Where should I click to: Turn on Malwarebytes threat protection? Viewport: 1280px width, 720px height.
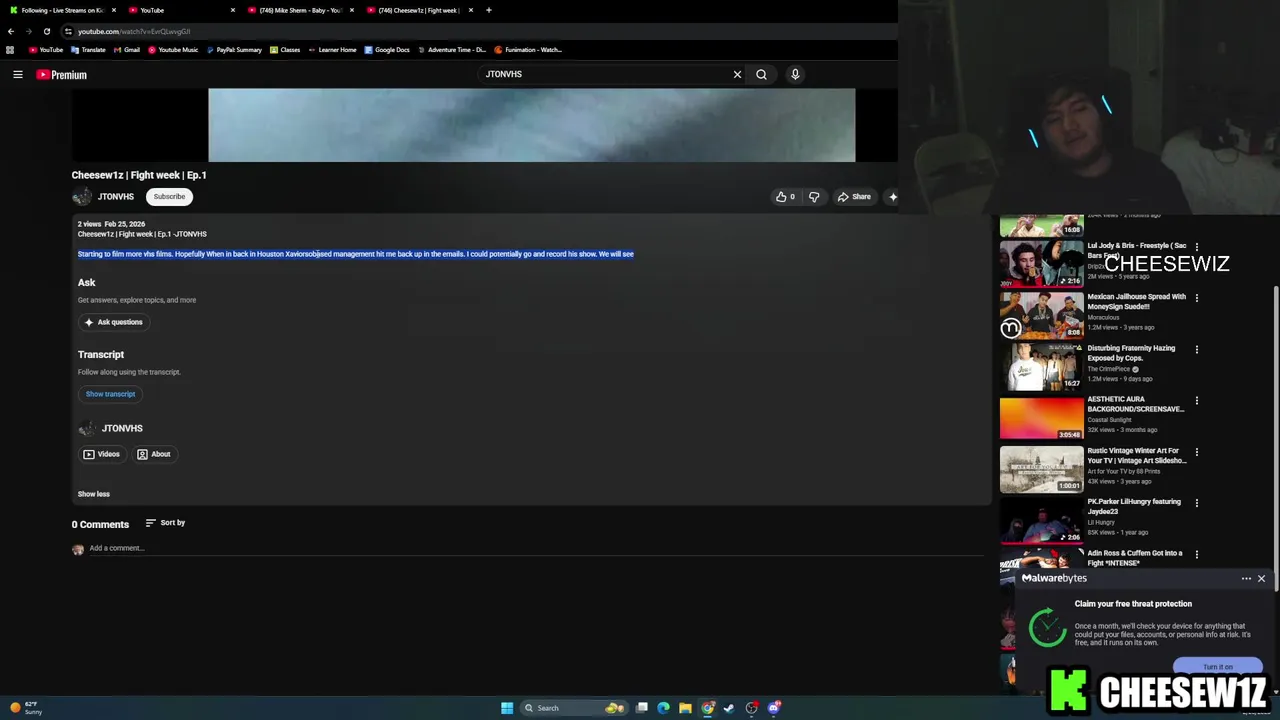pos(1218,667)
